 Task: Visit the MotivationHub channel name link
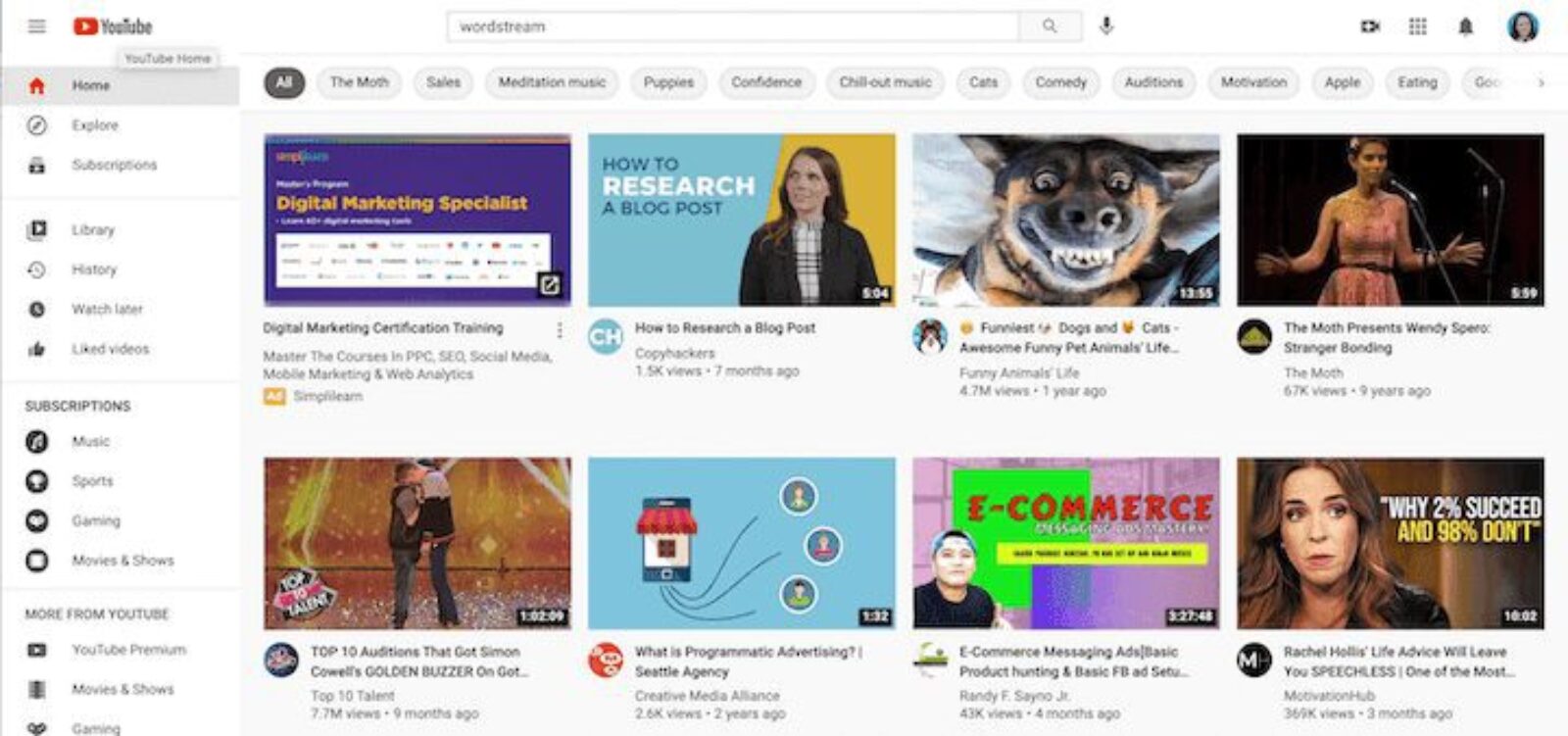[x=1330, y=695]
